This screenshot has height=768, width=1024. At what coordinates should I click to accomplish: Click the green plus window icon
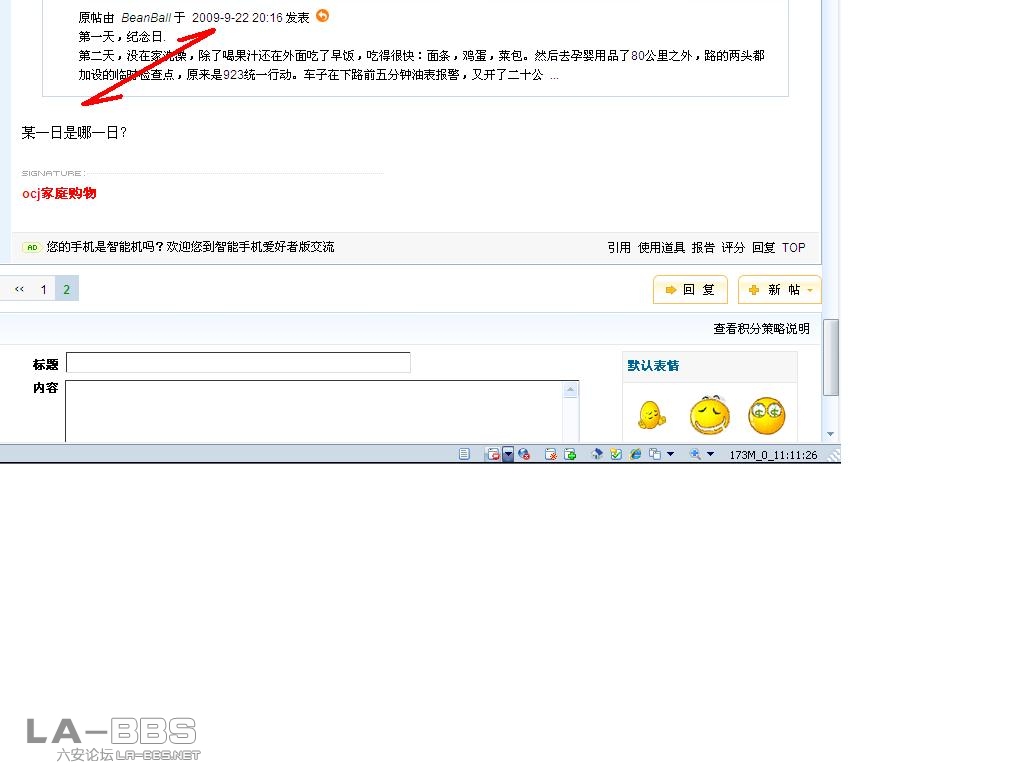pos(570,454)
